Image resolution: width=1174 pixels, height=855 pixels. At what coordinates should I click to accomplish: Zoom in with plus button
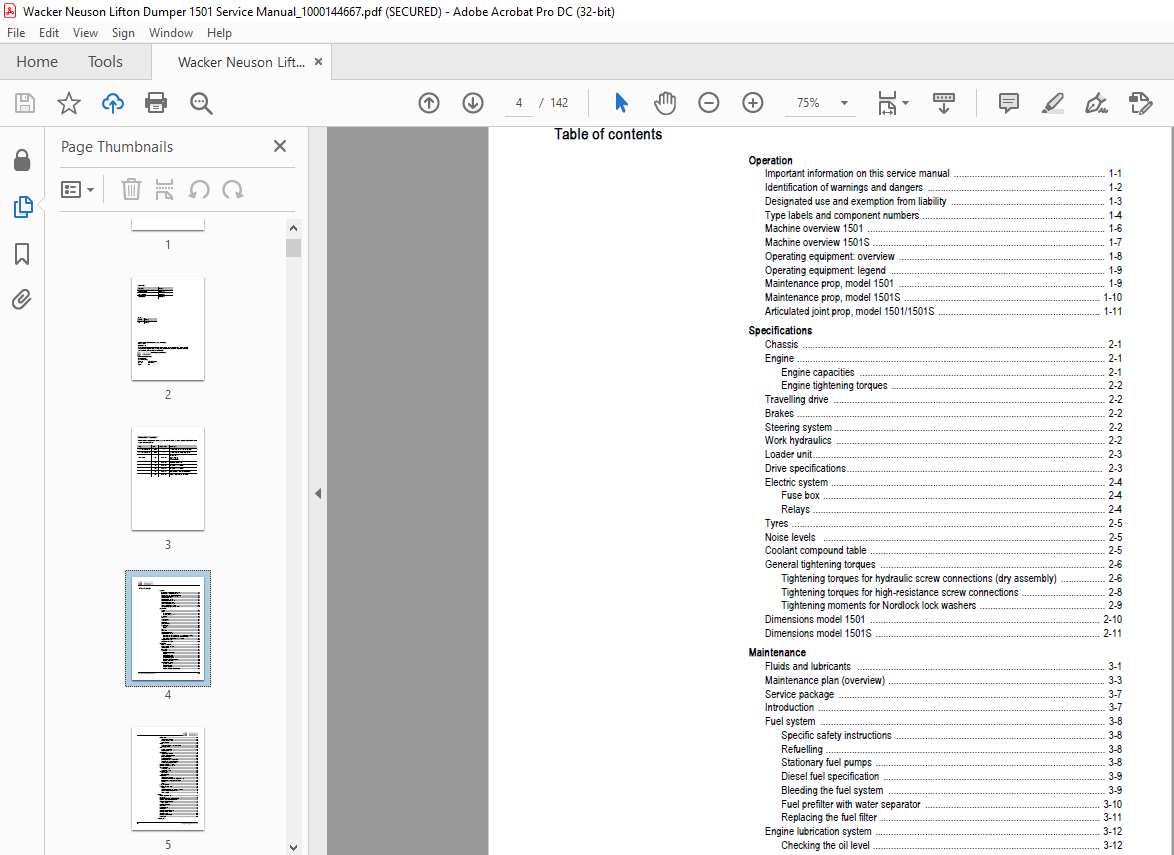click(x=752, y=103)
